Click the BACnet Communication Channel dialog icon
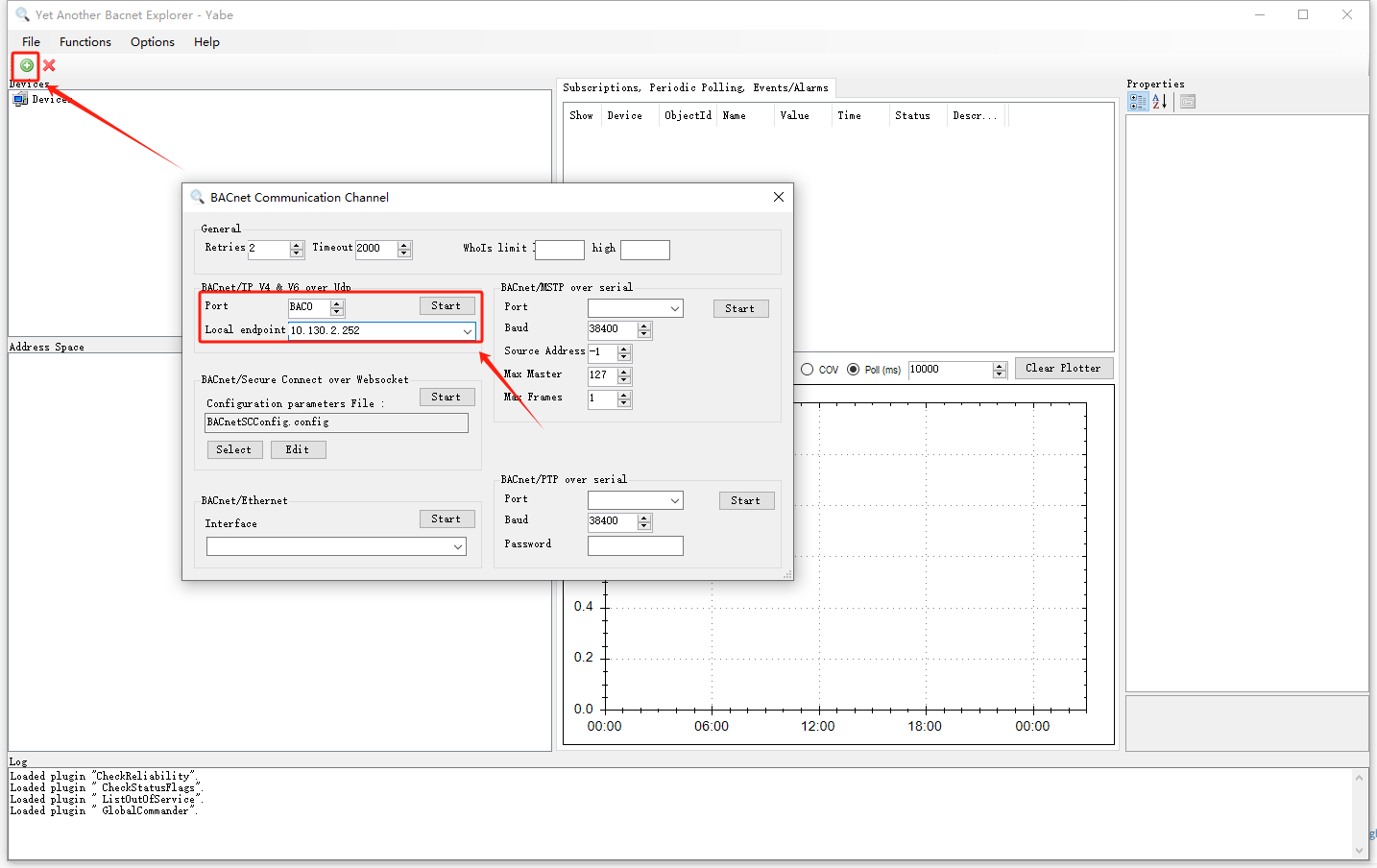1377x868 pixels. (x=198, y=197)
